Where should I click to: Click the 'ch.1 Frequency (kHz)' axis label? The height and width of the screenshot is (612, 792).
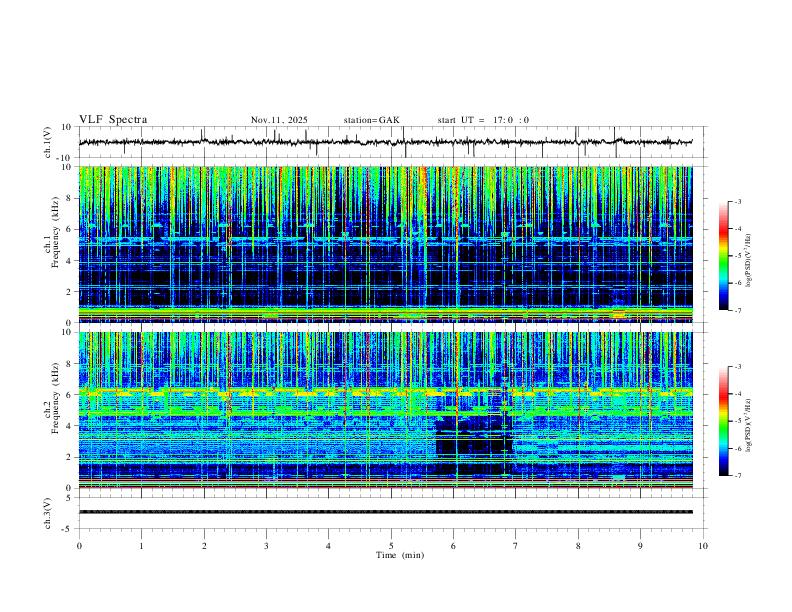pyautogui.click(x=52, y=232)
